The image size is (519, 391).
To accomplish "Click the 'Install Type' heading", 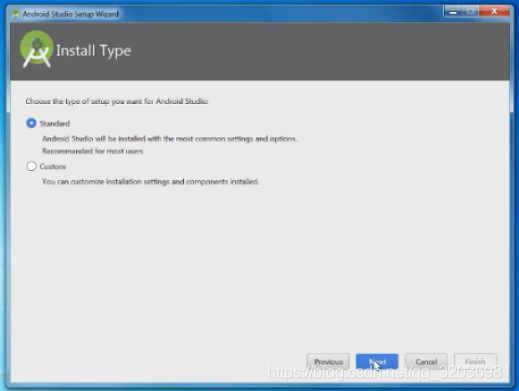I will pyautogui.click(x=93, y=51).
